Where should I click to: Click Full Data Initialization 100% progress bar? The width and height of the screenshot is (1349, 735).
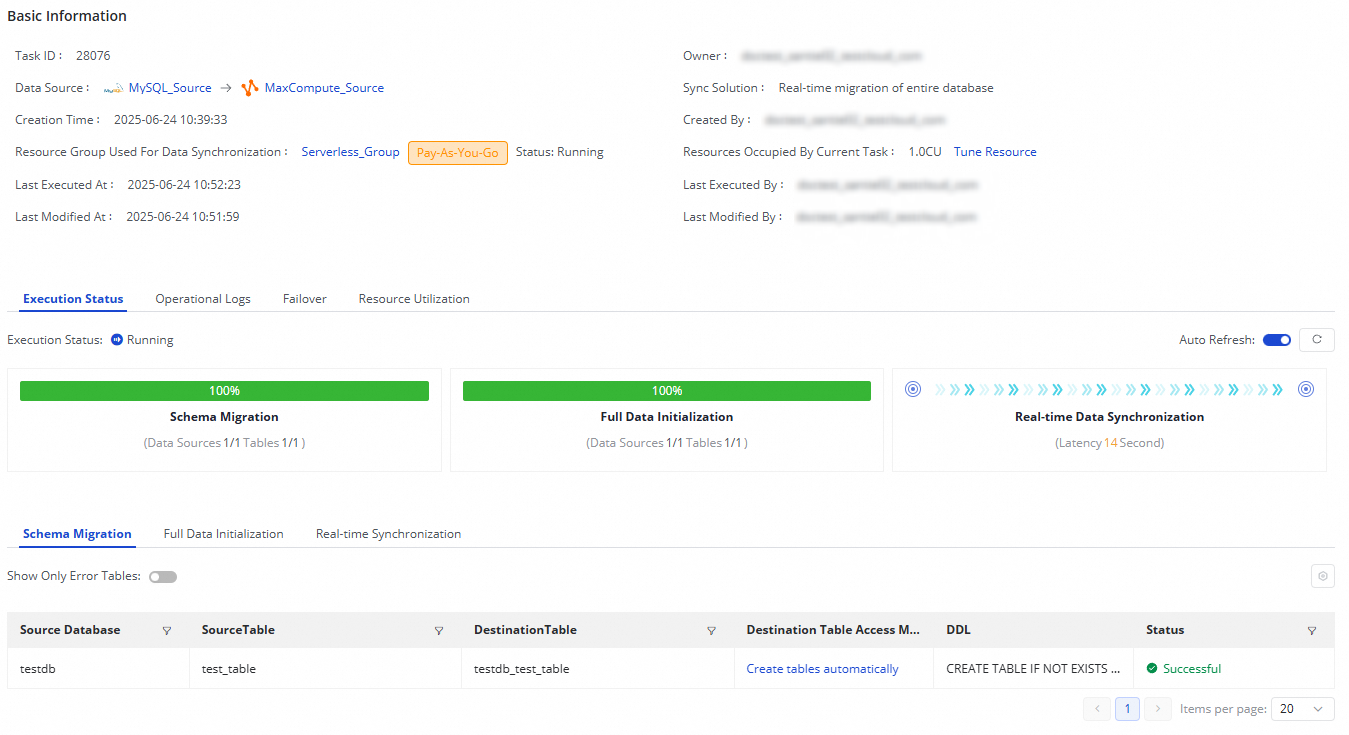[x=667, y=391]
